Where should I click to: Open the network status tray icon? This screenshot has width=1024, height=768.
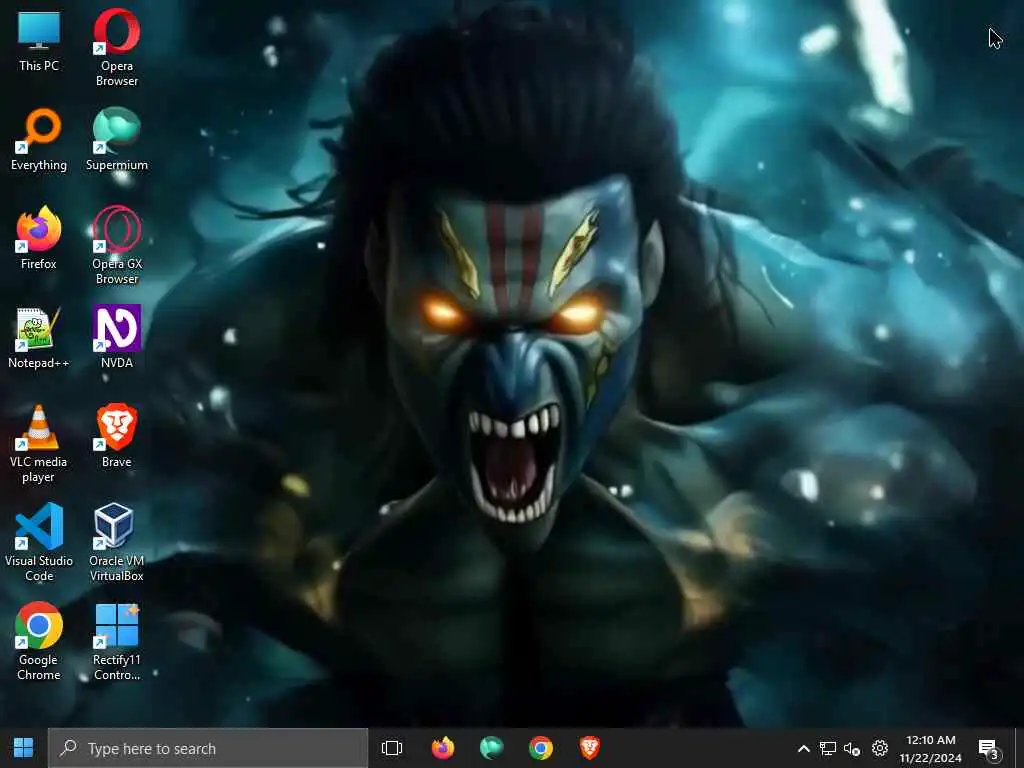click(828, 748)
